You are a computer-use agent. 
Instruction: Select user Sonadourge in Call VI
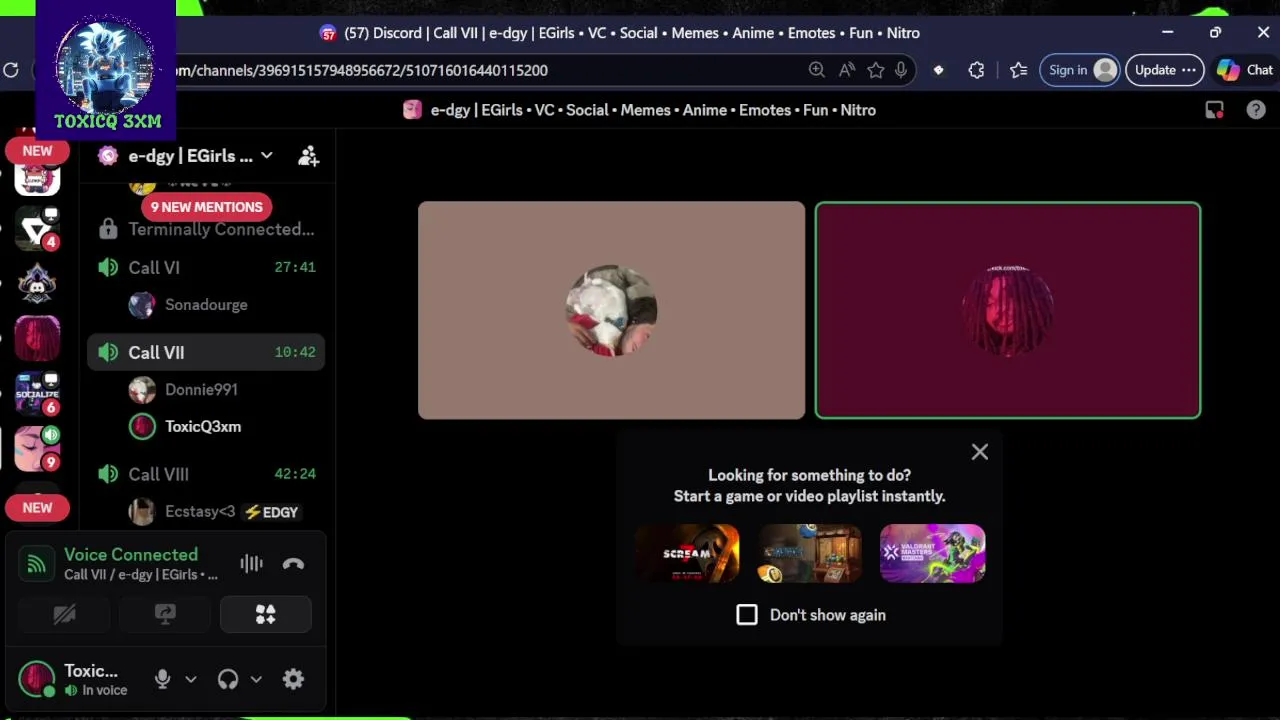(x=206, y=305)
